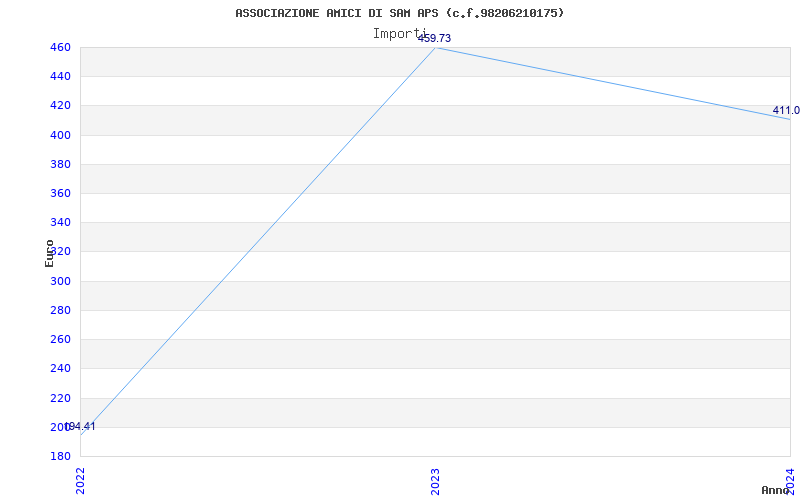The image size is (800, 500).
Task: Click the 194.41 data label for 2022
Action: click(80, 427)
